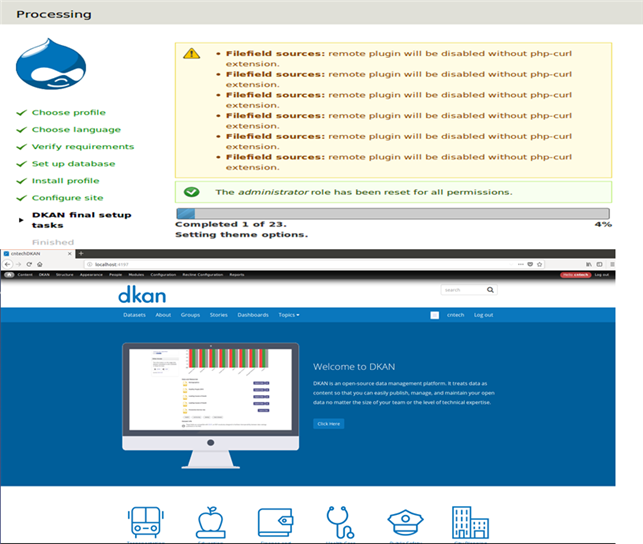Open the browser library icon
643x544 pixels.
coord(589,264)
